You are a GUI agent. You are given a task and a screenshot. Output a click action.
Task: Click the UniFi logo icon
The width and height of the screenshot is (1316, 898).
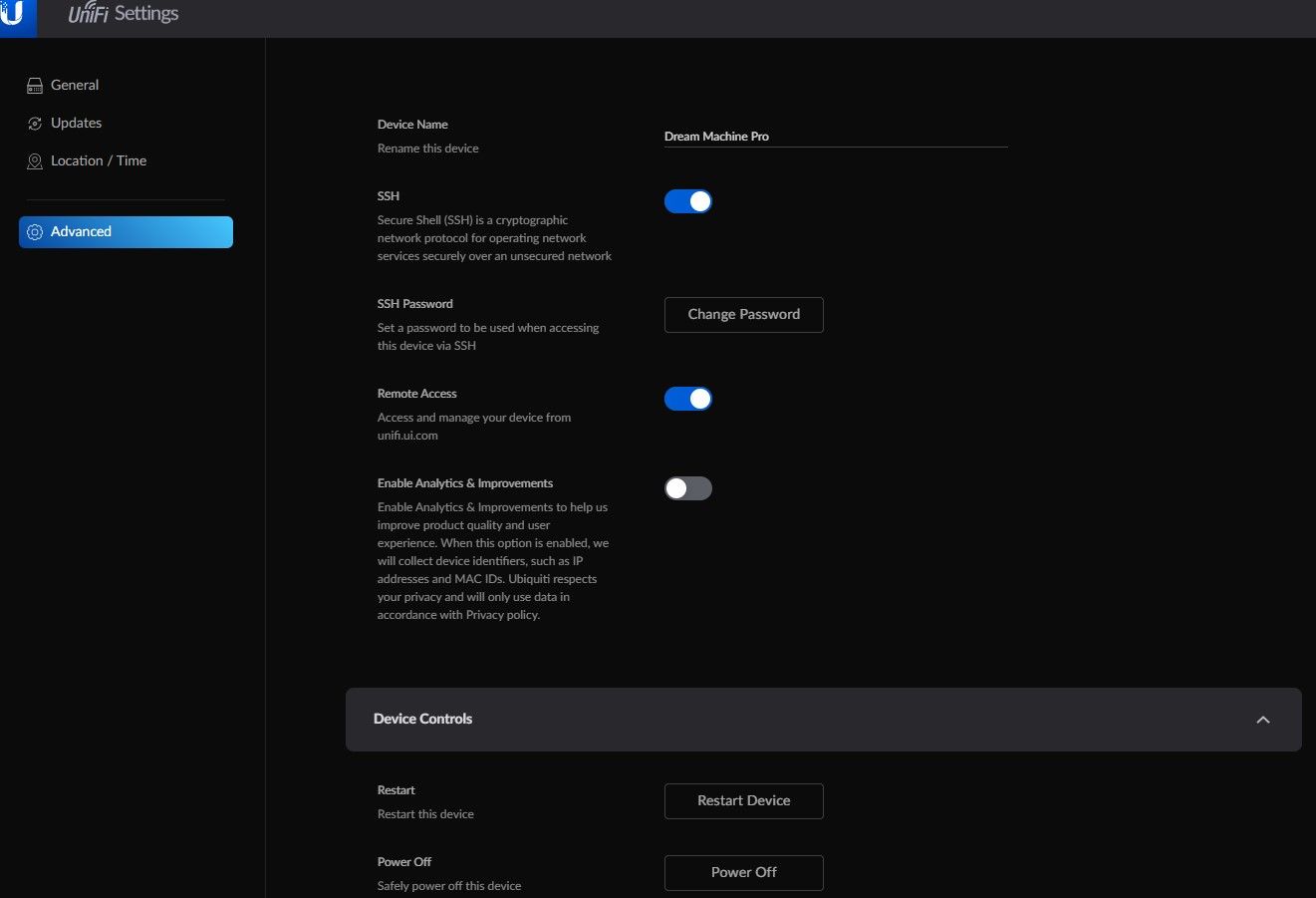click(14, 15)
